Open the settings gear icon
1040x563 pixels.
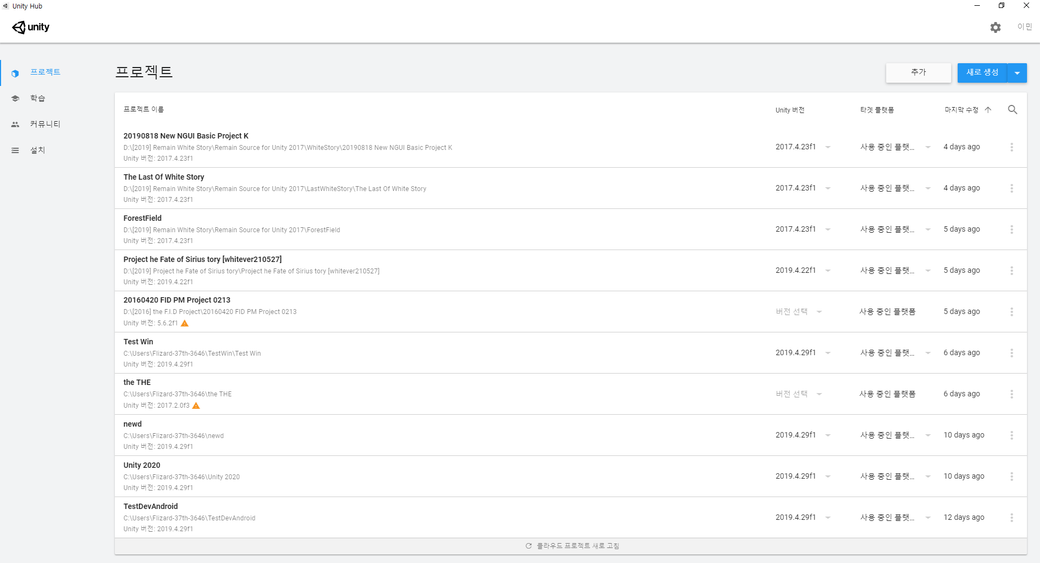coord(995,28)
